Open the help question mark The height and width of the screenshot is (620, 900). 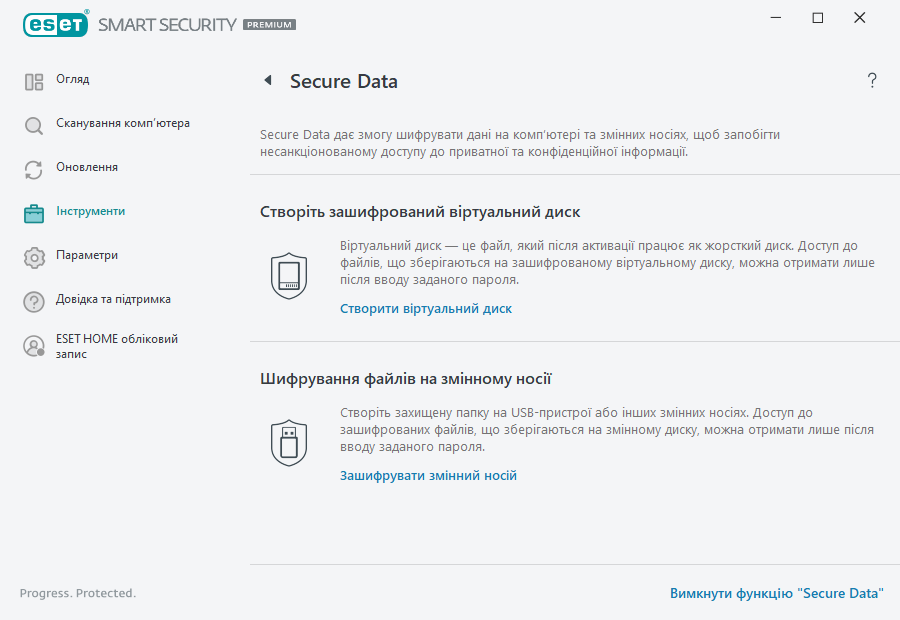871,80
